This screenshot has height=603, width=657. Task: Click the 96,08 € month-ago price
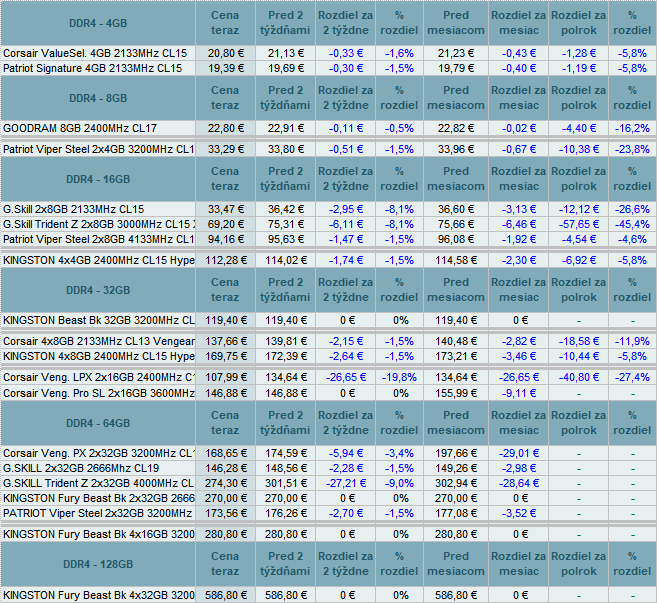click(456, 239)
